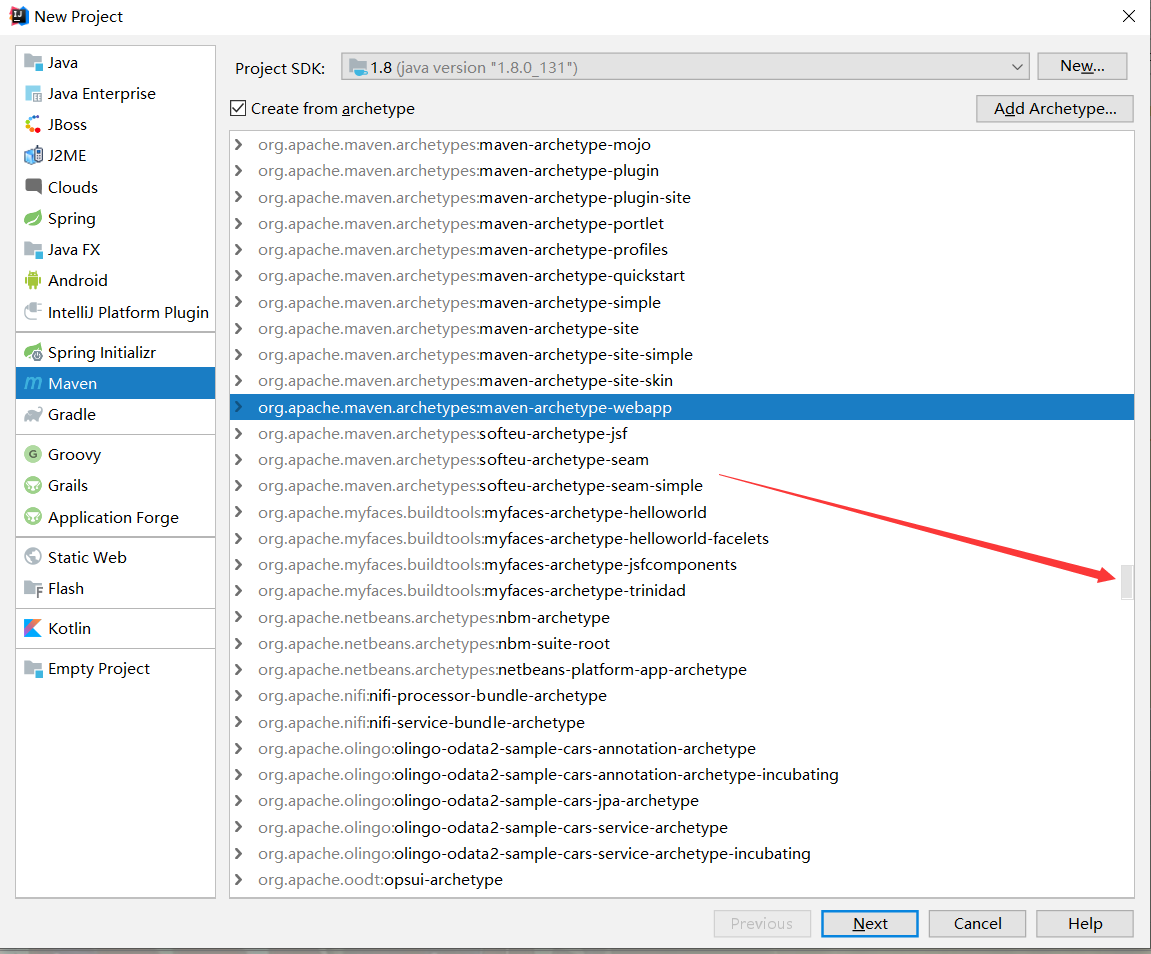Screen dimensions: 1151x954
Task: Open Help for this dialog
Action: [1085, 923]
